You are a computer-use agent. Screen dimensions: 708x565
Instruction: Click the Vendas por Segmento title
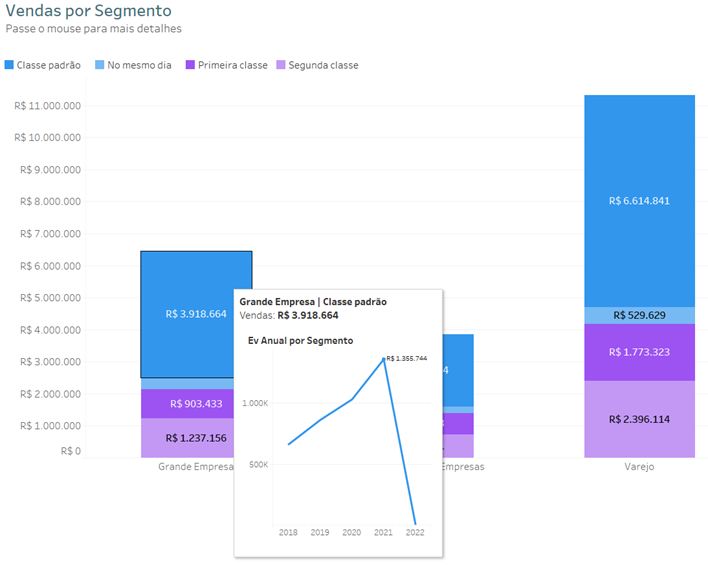[88, 10]
